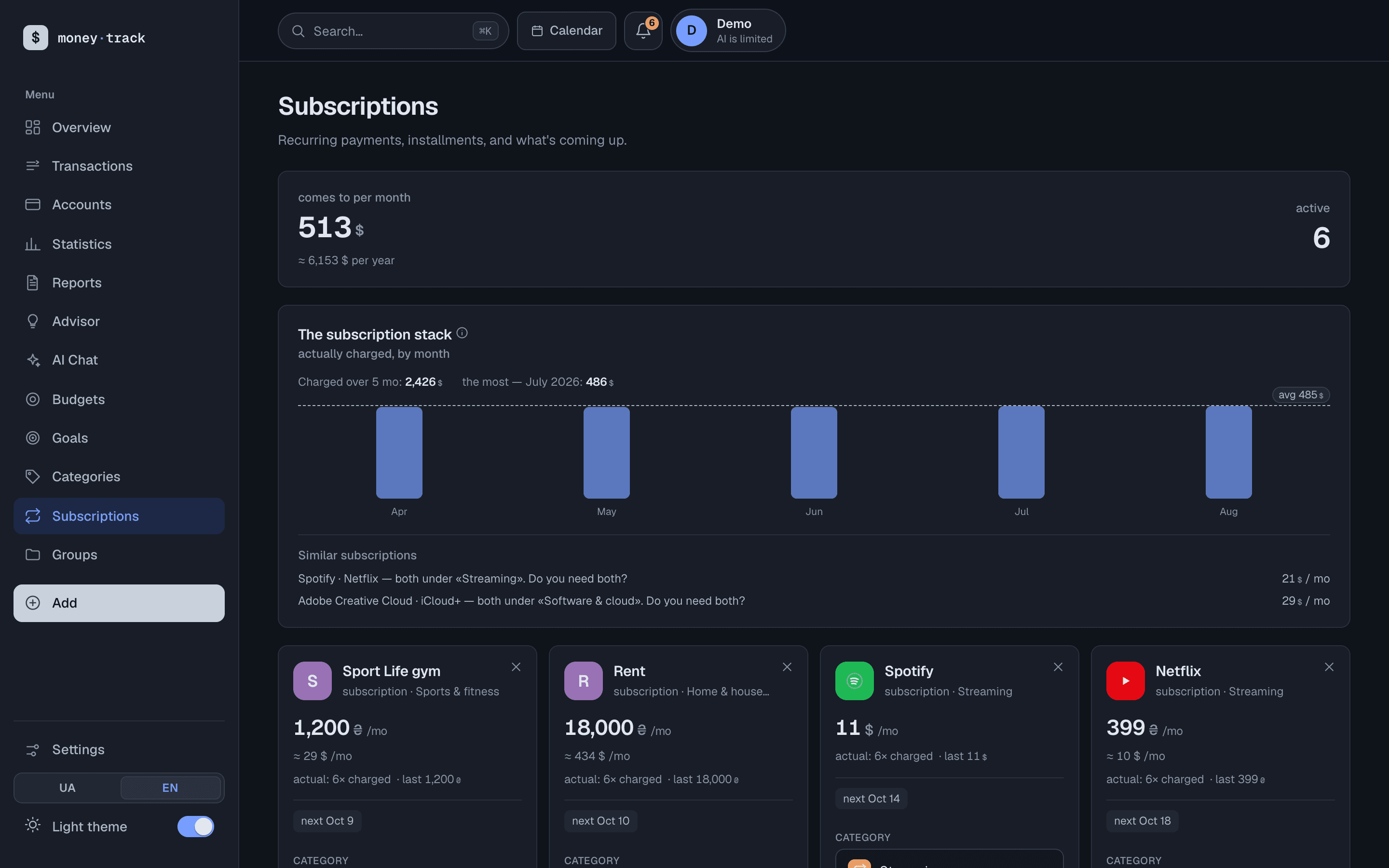Click the Add button

(x=119, y=603)
